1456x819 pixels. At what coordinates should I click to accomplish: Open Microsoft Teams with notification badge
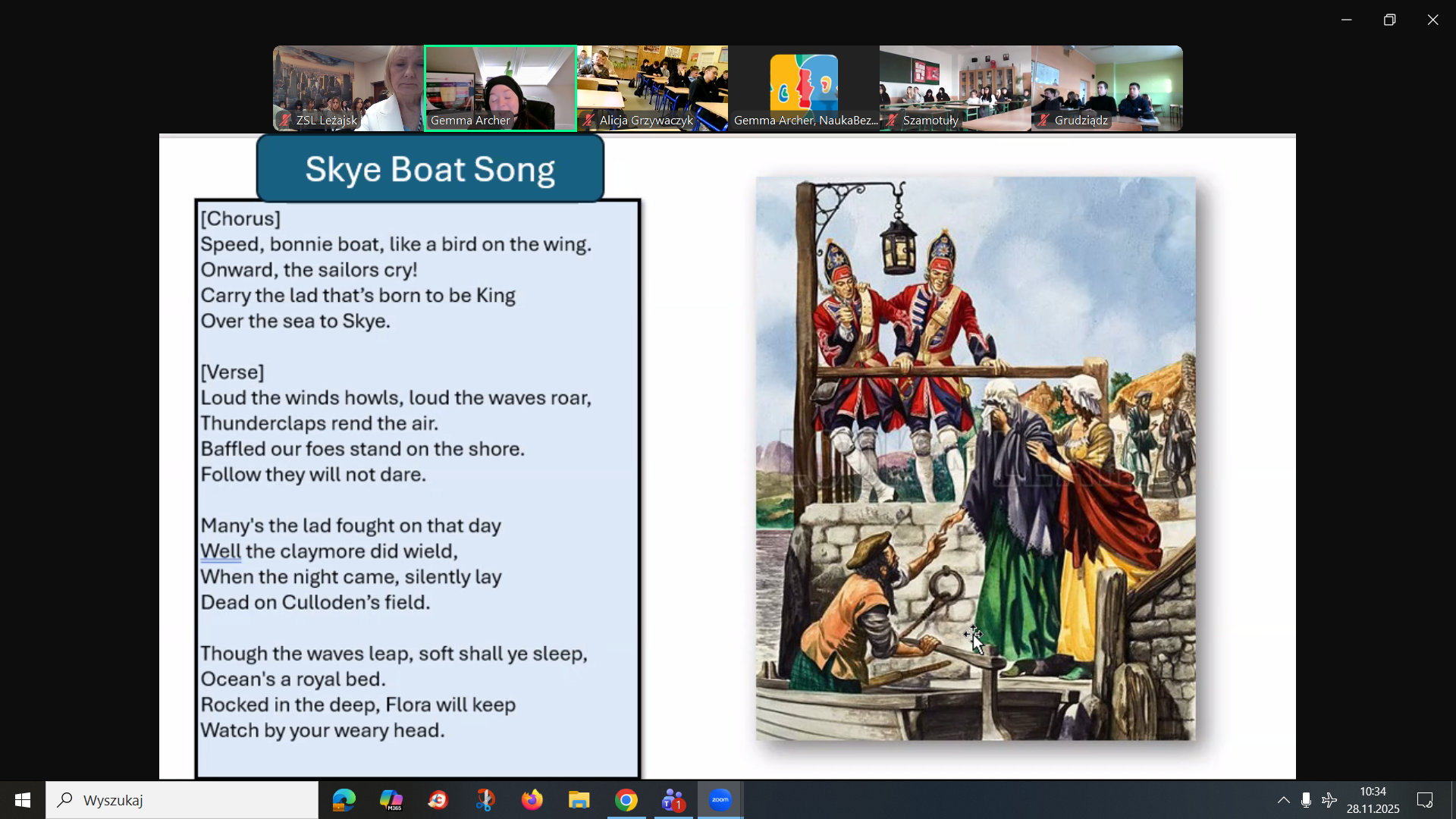(x=673, y=800)
